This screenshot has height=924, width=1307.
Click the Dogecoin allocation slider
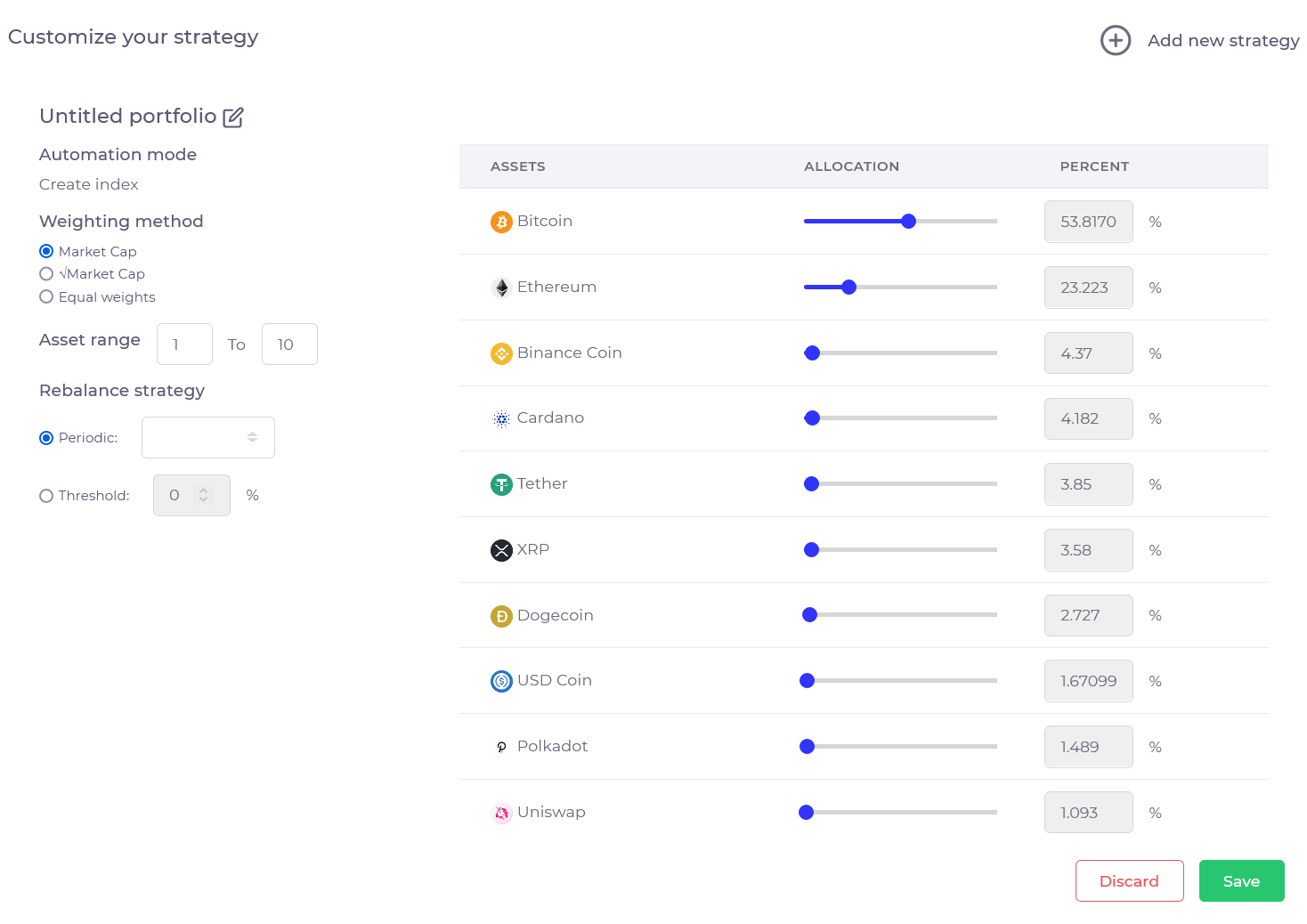(900, 615)
